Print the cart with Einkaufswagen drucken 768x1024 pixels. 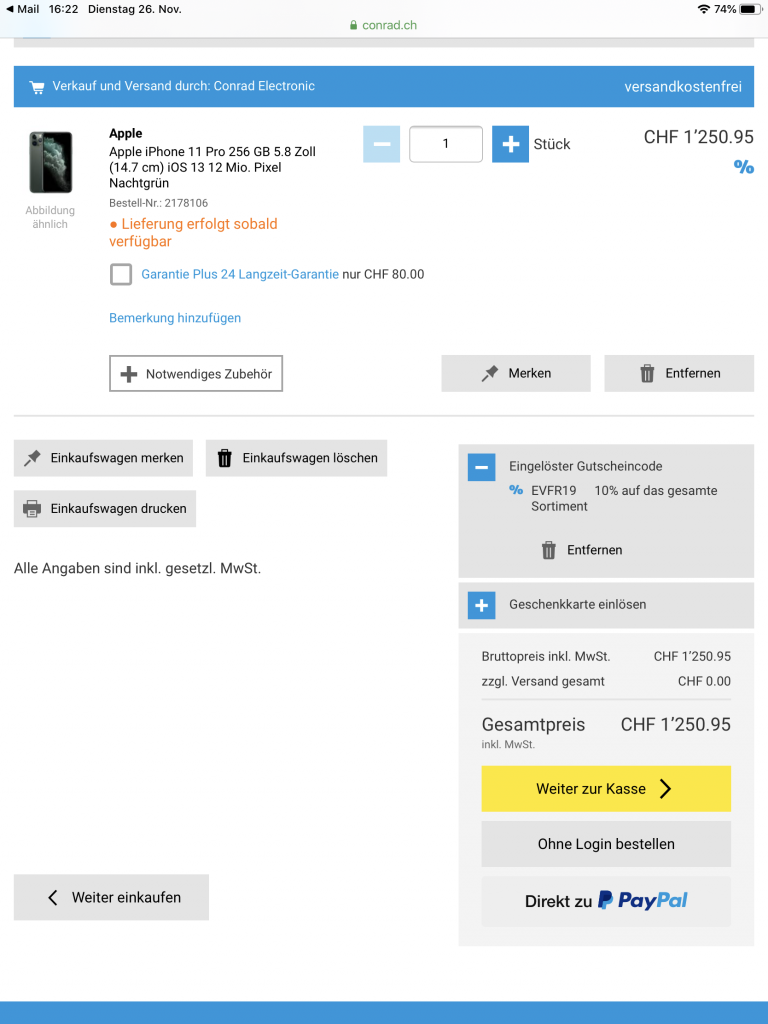click(x=104, y=509)
